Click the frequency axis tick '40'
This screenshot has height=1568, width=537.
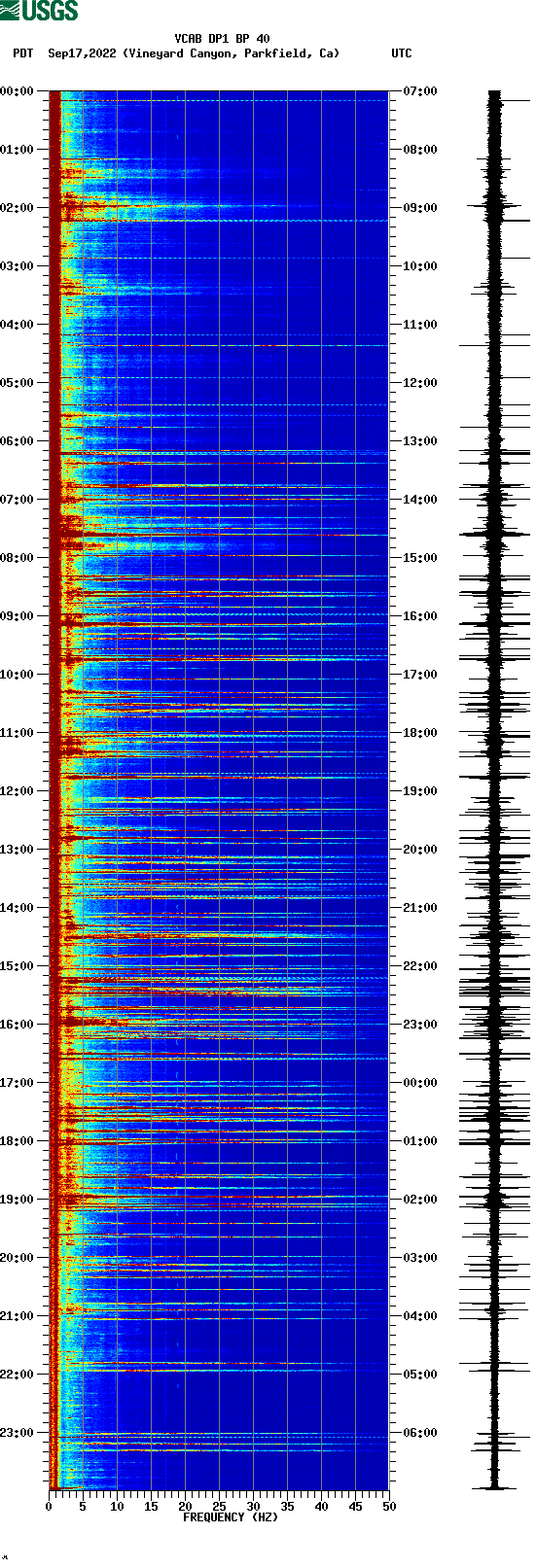coord(321,1507)
